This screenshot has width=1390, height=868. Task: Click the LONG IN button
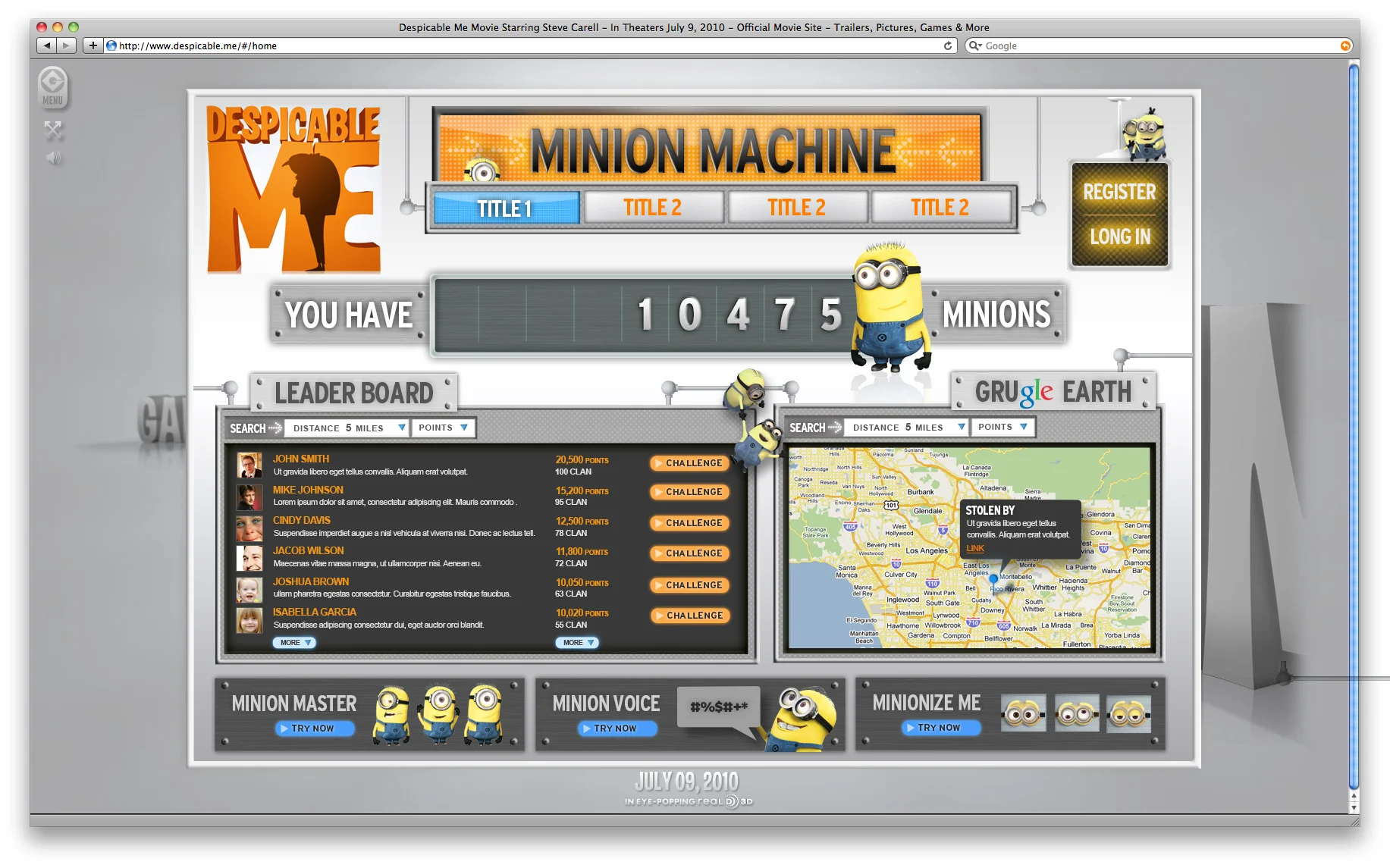coord(1120,237)
